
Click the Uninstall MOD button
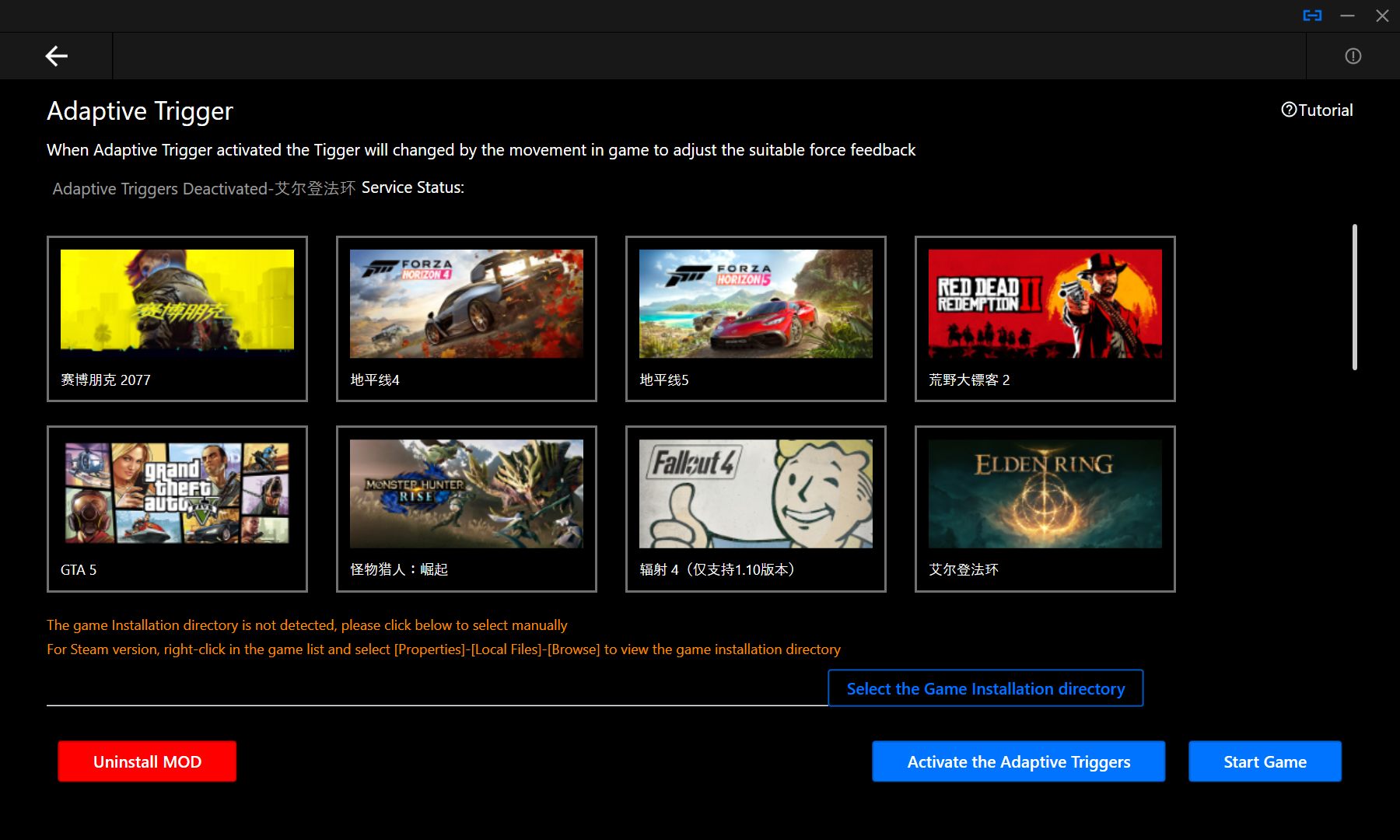coord(147,761)
